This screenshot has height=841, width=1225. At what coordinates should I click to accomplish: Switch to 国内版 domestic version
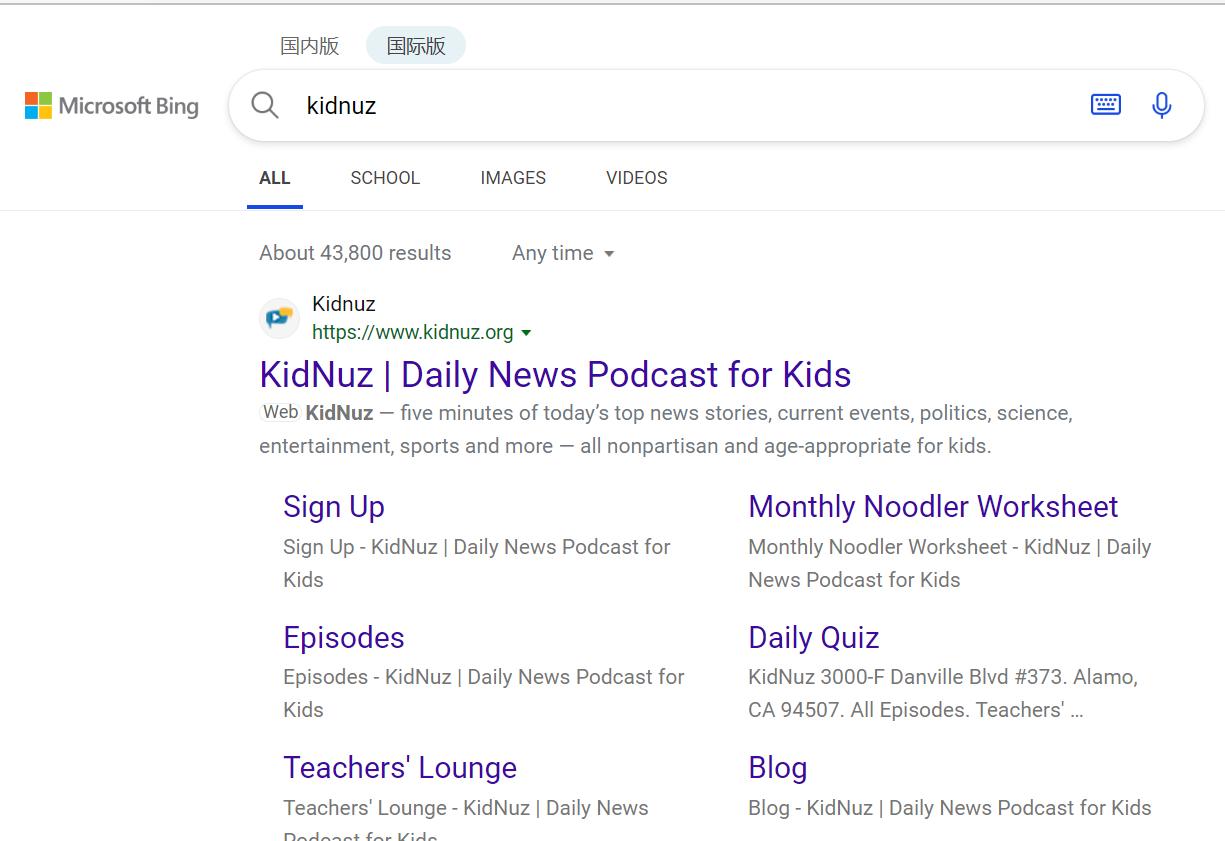tap(310, 46)
